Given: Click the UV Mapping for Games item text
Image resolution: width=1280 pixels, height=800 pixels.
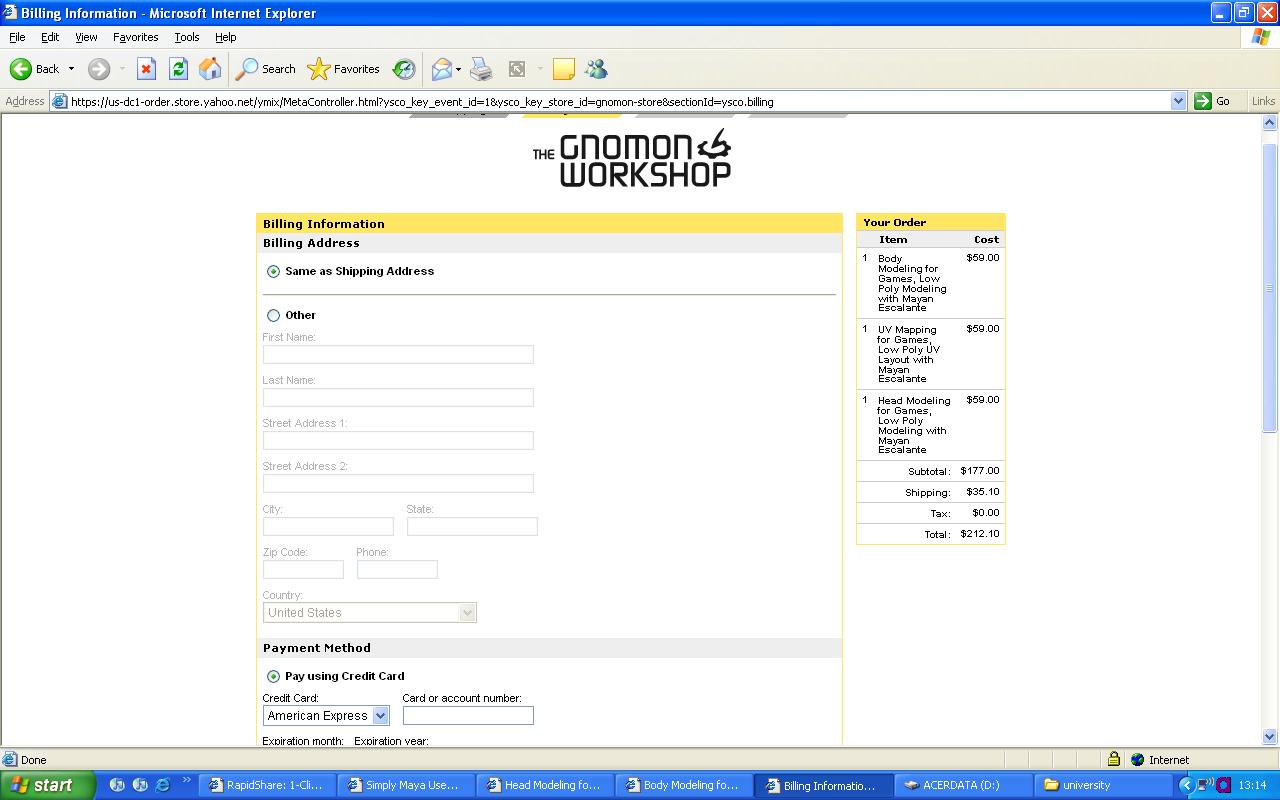Looking at the screenshot, I should (x=908, y=354).
